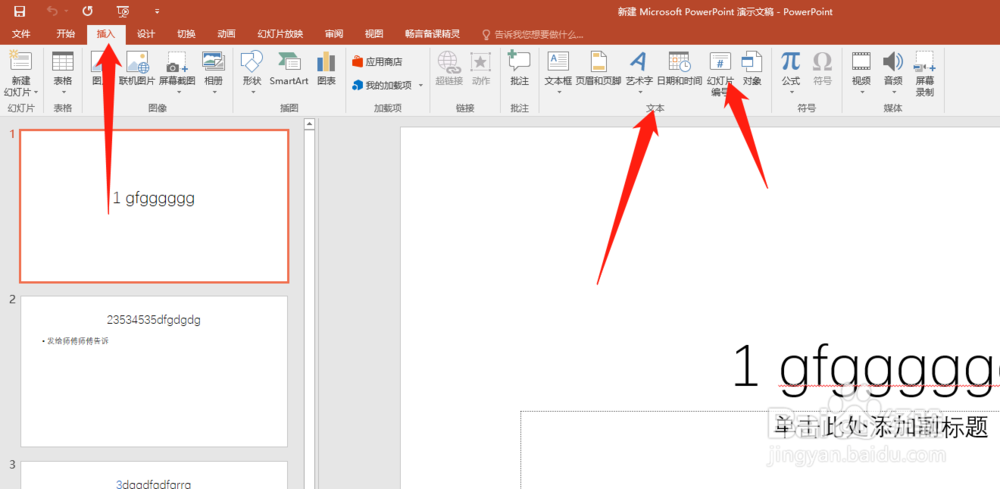This screenshot has height=489, width=1000.
Task: Switch to the 设计 (Design) tab
Action: point(146,34)
